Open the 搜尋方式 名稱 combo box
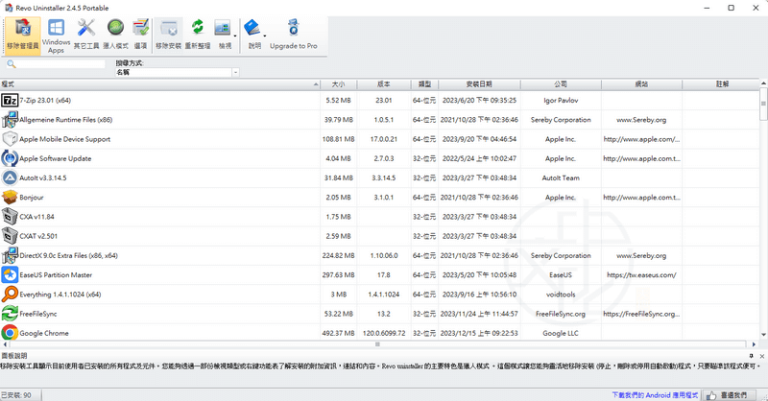Screen dimensions: 768x401 tap(177, 72)
